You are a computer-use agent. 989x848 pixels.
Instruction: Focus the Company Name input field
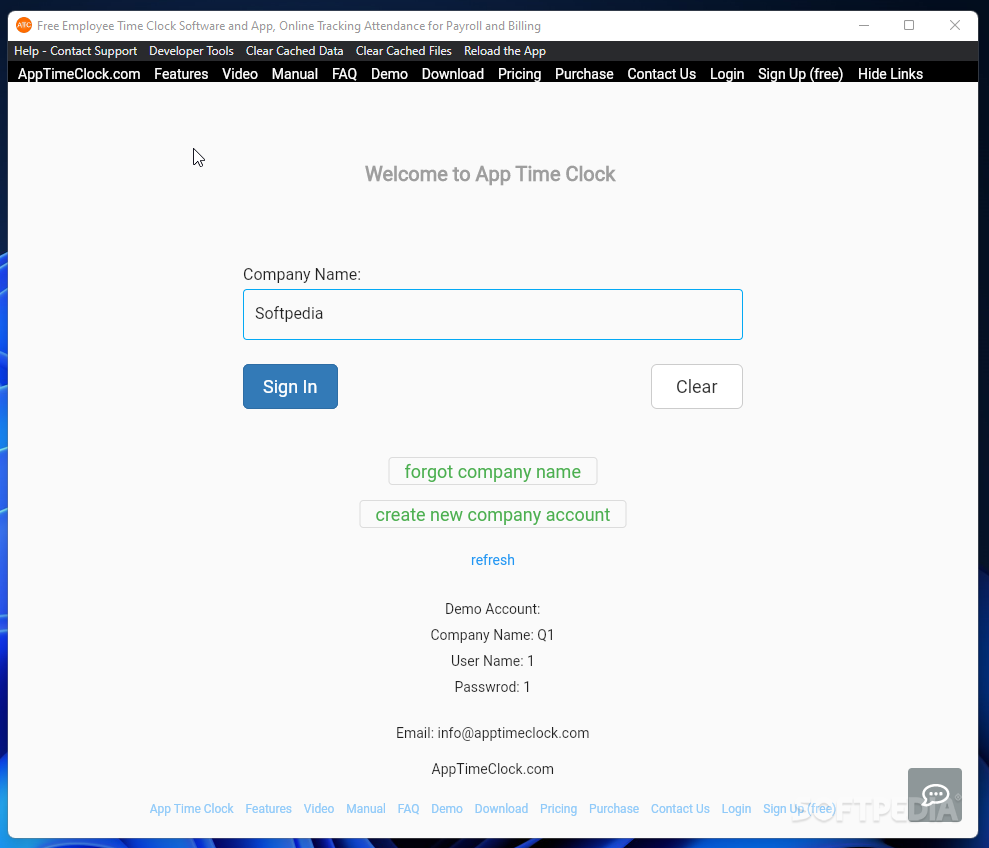coord(493,314)
